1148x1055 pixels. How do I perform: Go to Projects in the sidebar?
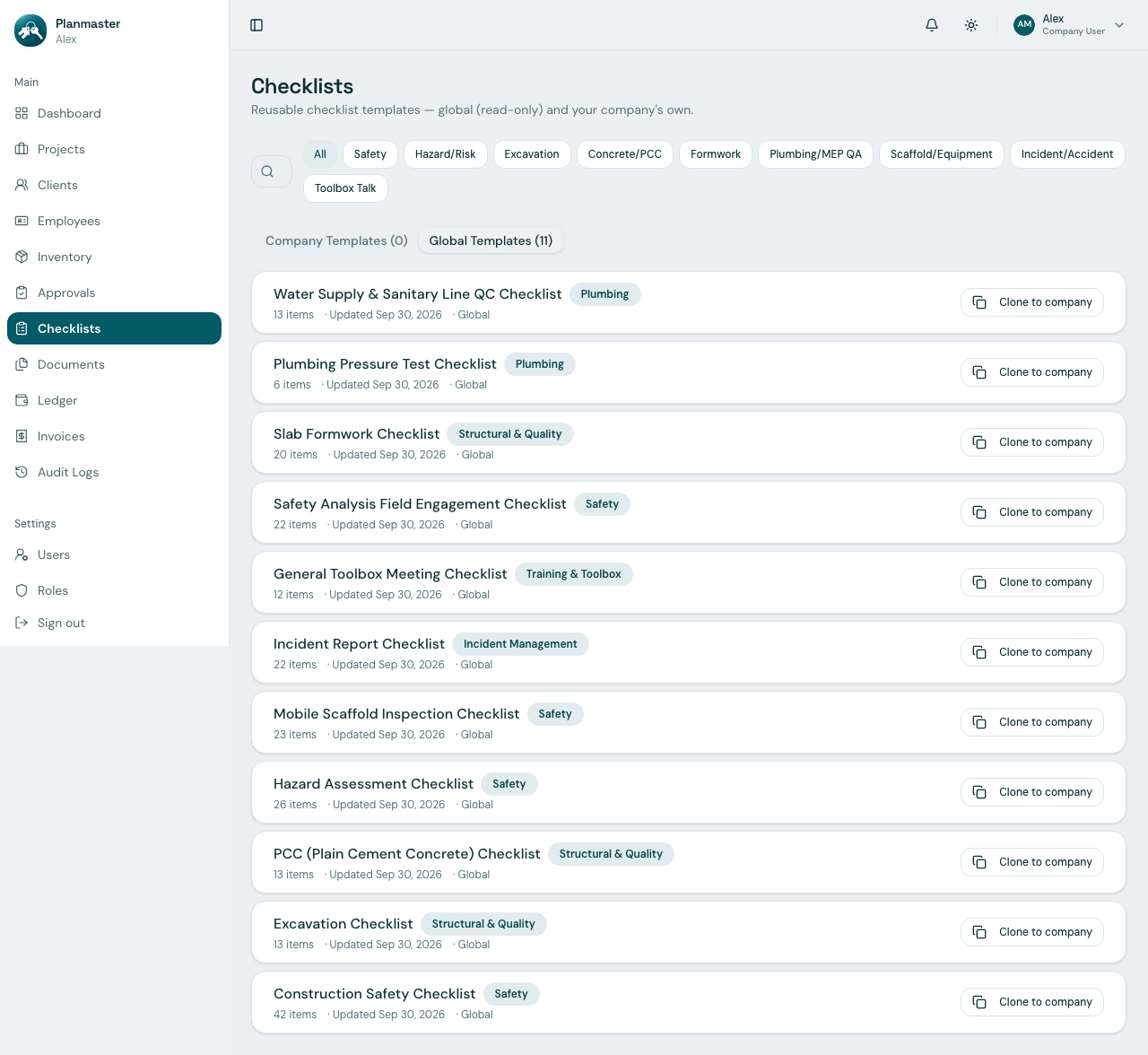coord(114,149)
